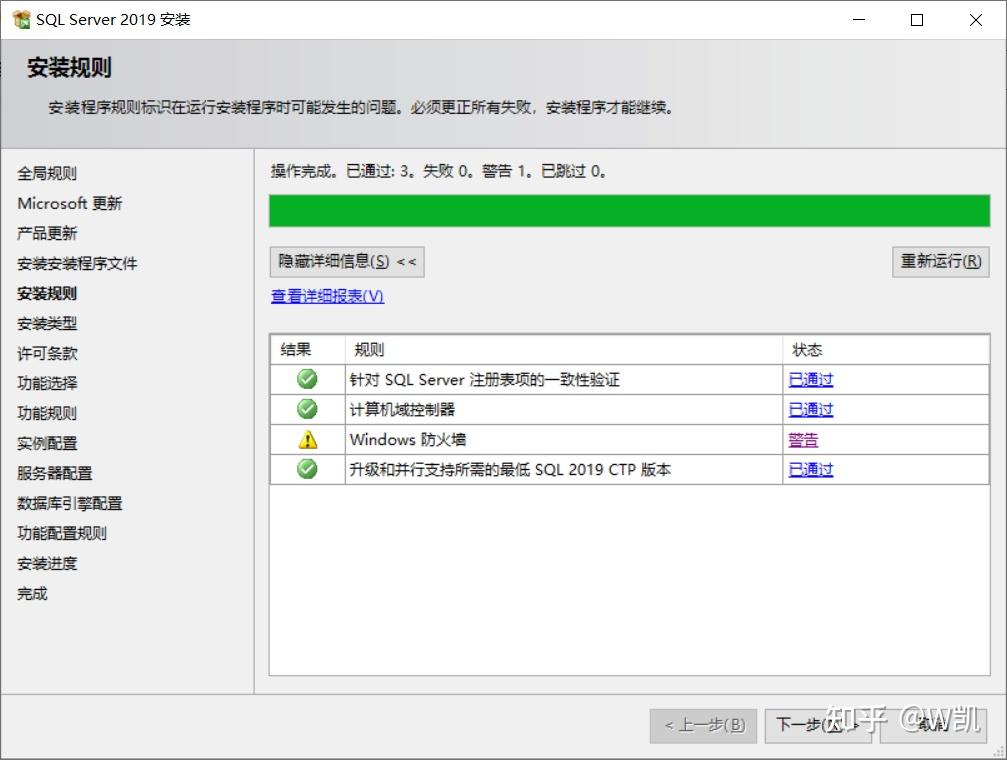Click the green check icon for SQL 2019 CTP 版本
Screen dimensions: 1007x760
pyautogui.click(x=307, y=469)
